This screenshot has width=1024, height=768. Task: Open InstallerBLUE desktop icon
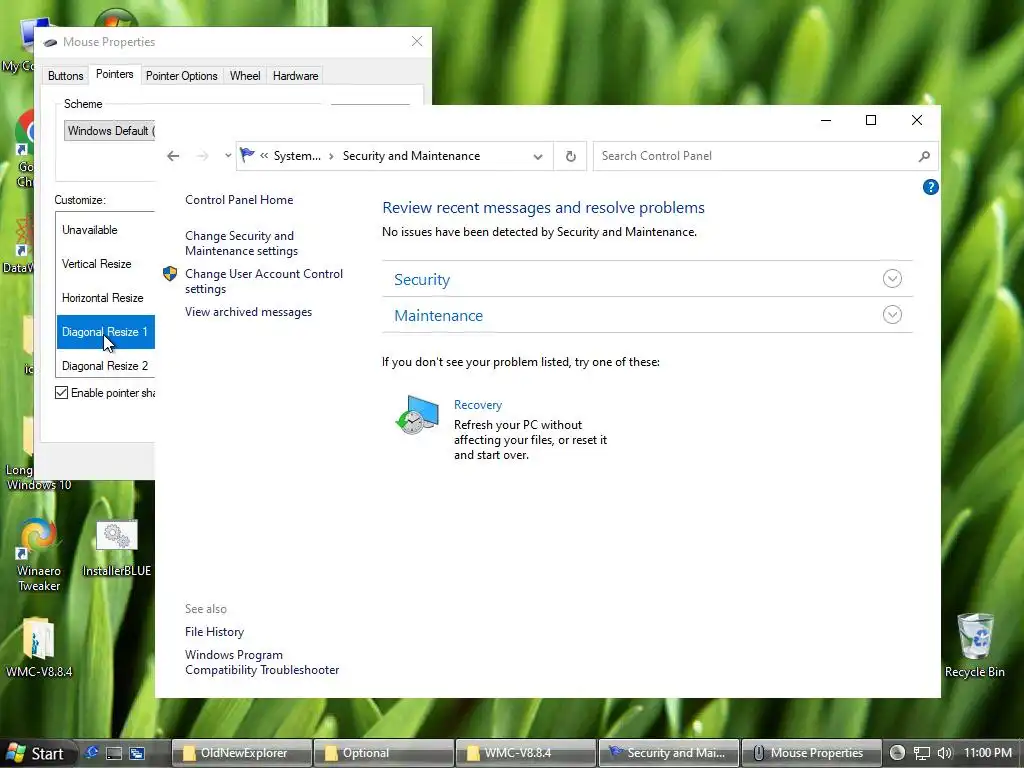coord(117,549)
